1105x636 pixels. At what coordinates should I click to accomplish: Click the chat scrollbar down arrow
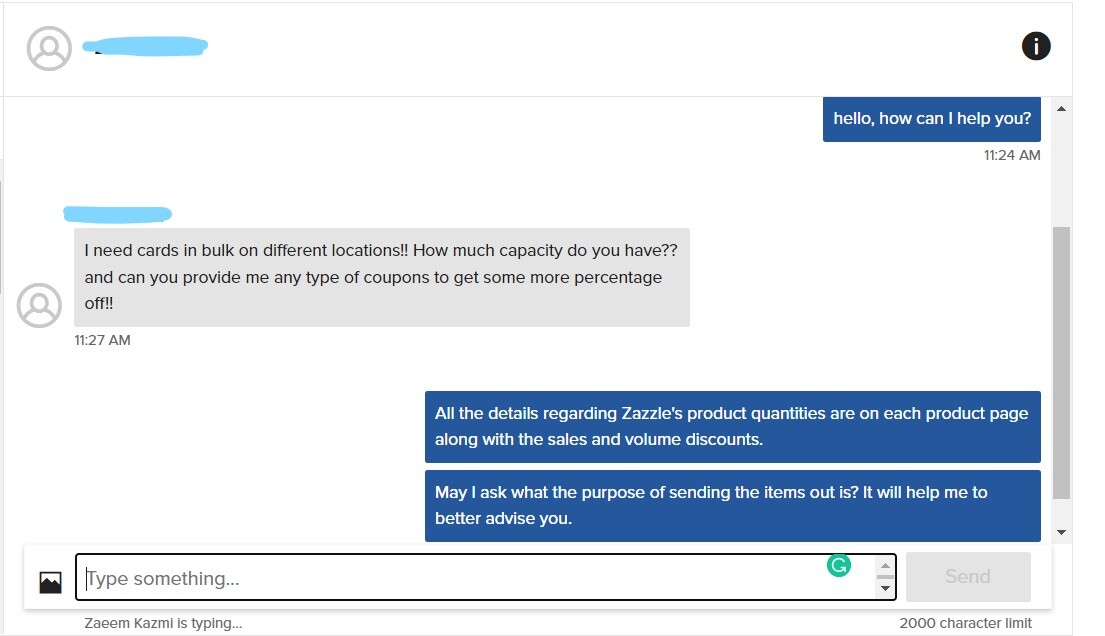pos(1061,532)
